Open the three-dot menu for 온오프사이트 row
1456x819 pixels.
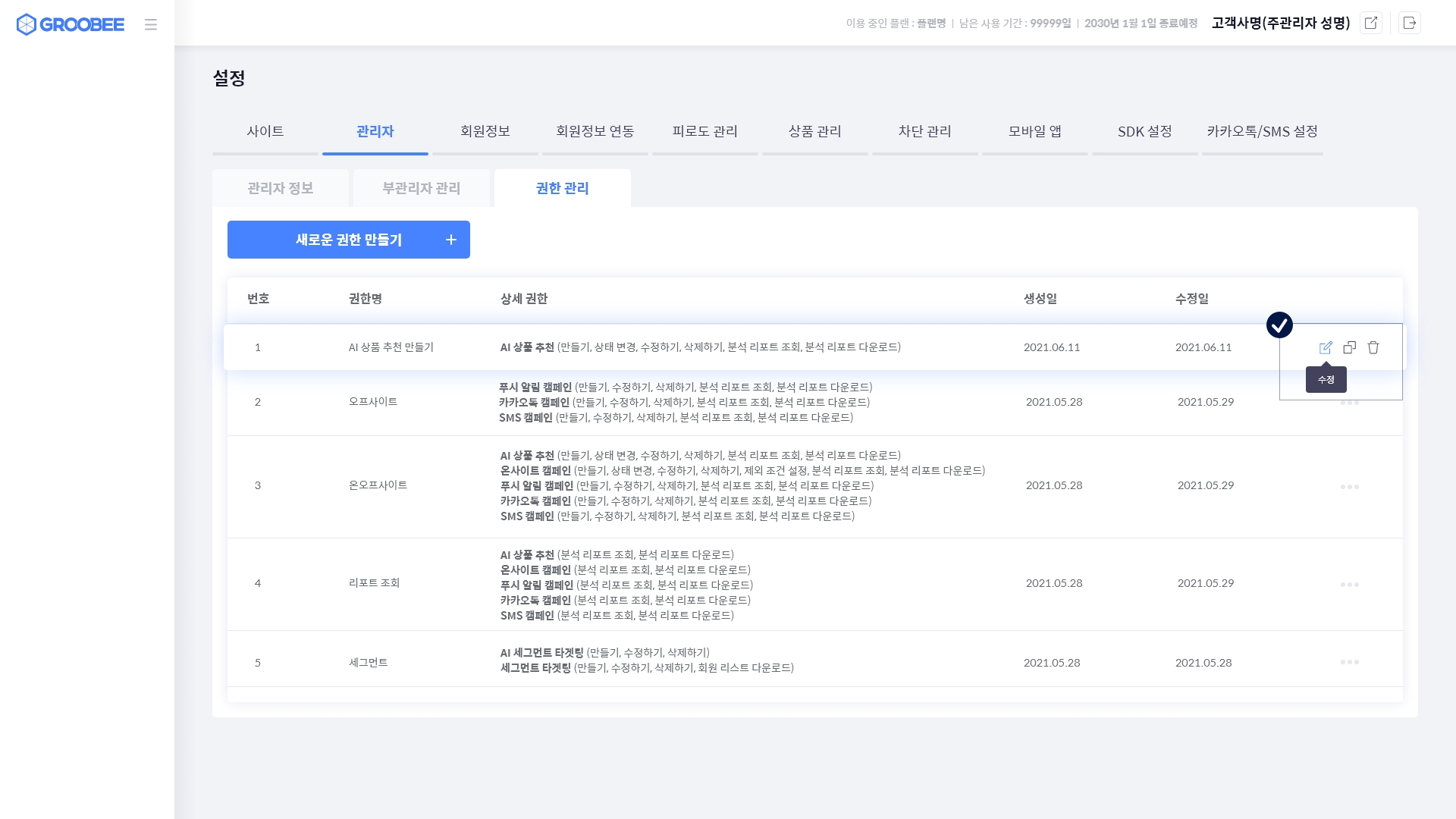[1350, 486]
